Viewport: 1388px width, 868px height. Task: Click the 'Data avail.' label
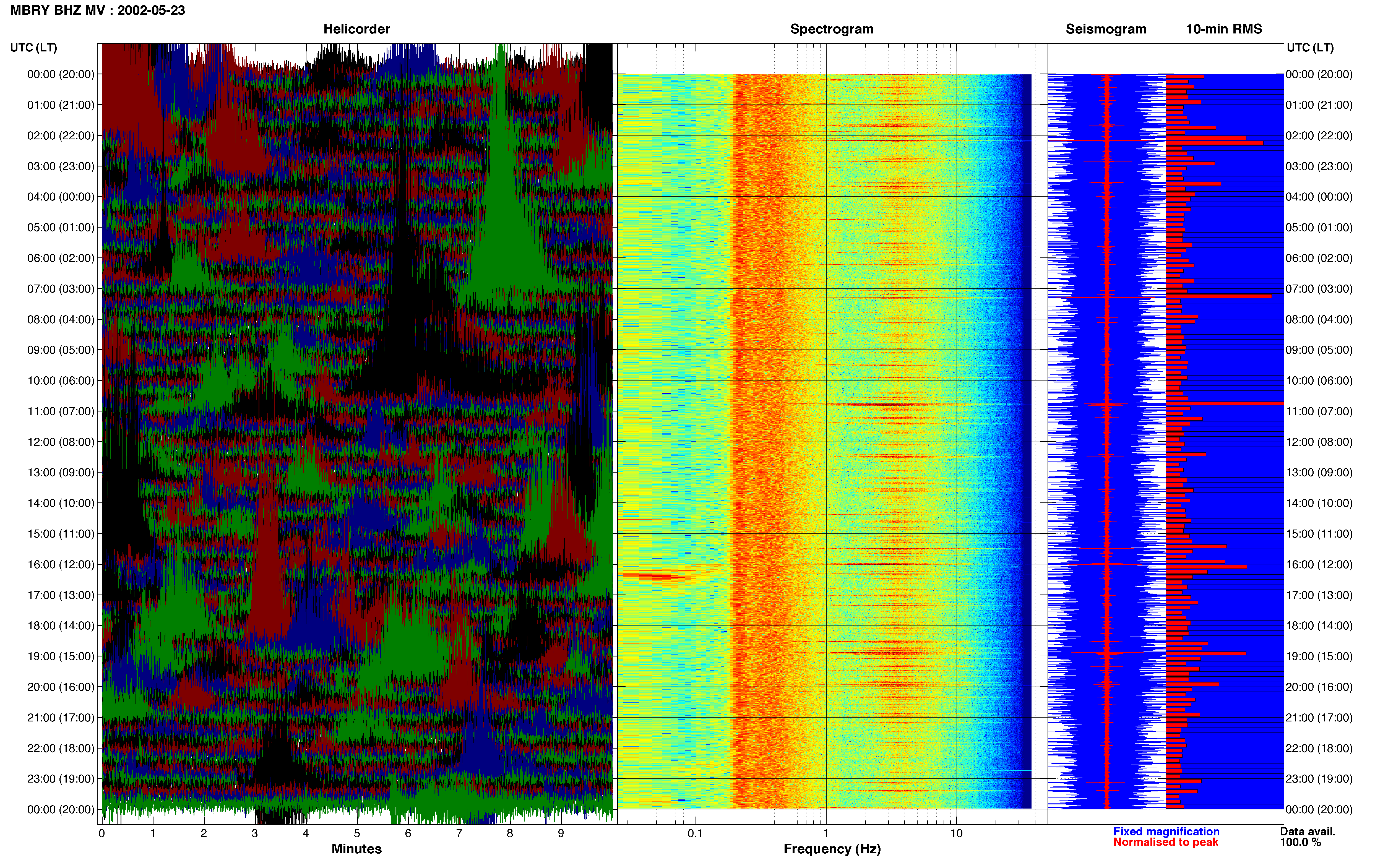(1308, 831)
